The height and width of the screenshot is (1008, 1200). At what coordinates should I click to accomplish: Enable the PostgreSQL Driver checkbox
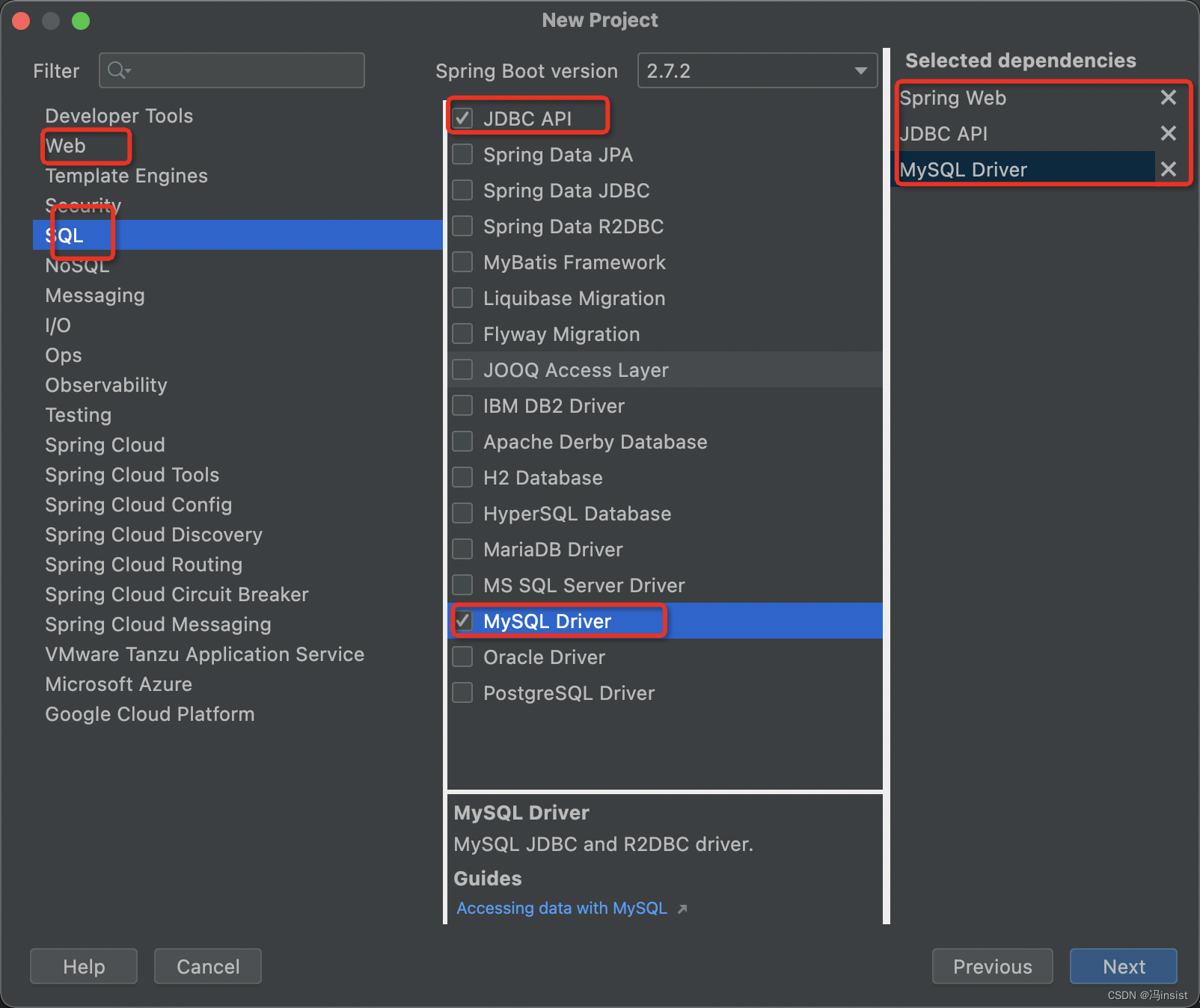462,692
